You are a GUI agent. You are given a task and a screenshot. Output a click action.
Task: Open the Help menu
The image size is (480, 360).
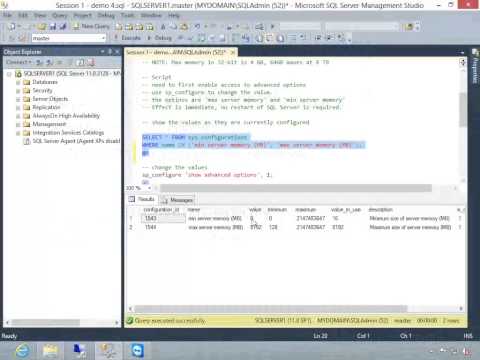tap(174, 15)
